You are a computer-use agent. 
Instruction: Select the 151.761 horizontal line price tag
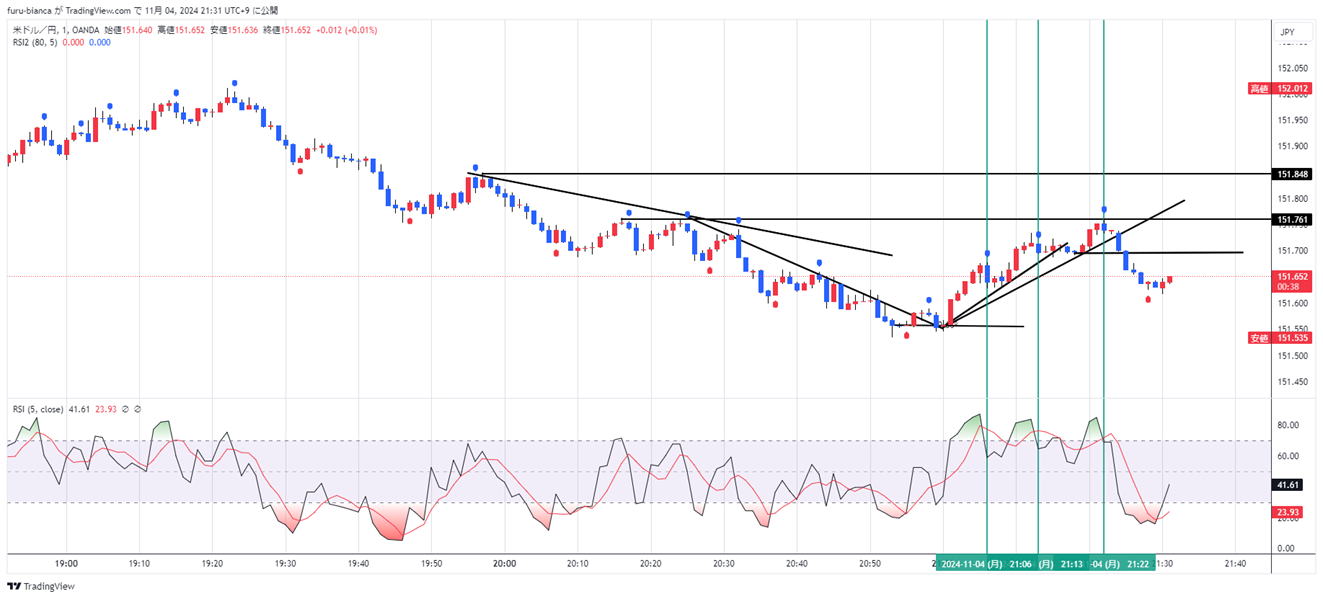click(1292, 219)
